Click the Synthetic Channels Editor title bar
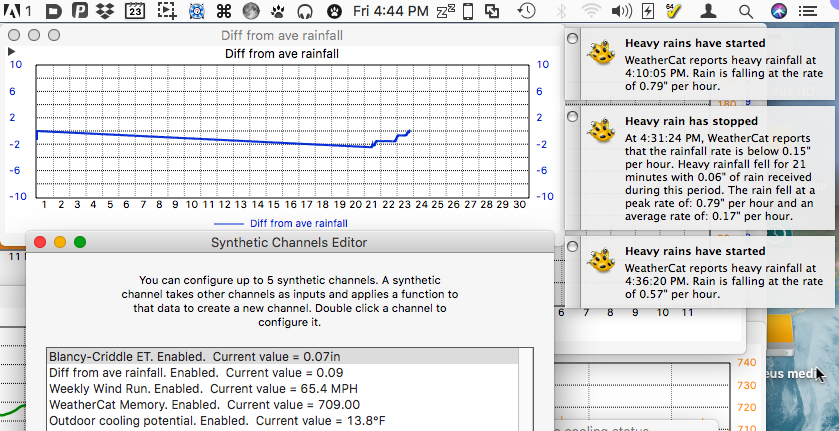This screenshot has height=431, width=839. pyautogui.click(x=289, y=243)
